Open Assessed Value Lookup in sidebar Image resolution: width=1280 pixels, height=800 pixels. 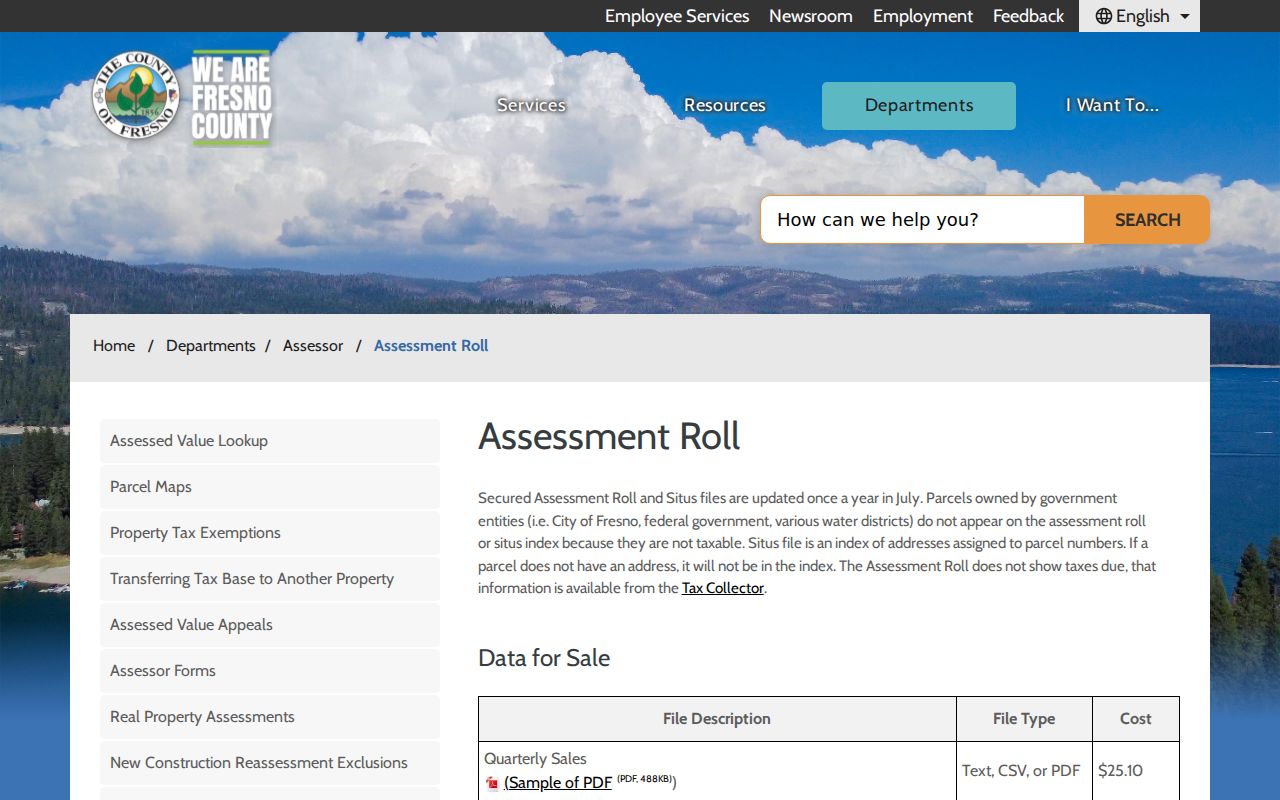click(270, 441)
